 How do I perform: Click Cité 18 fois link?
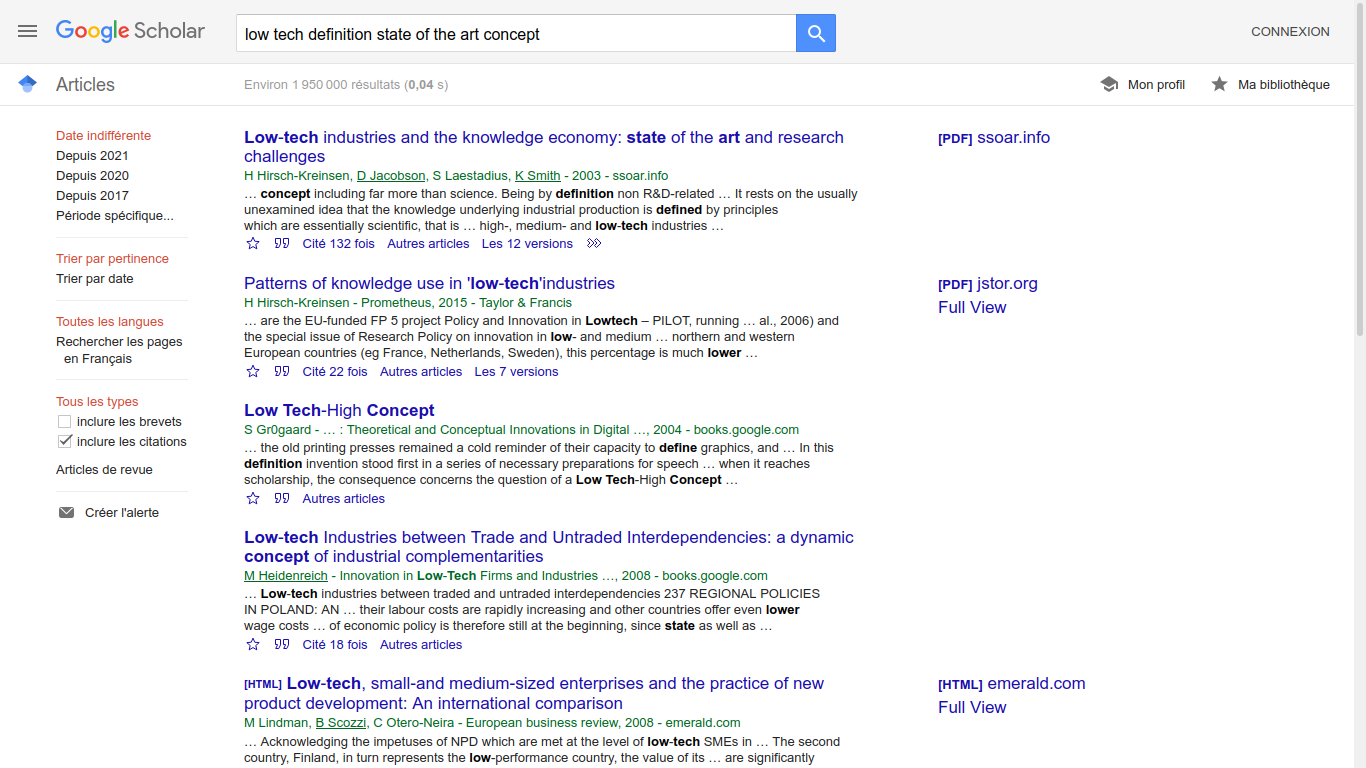pyautogui.click(x=335, y=644)
